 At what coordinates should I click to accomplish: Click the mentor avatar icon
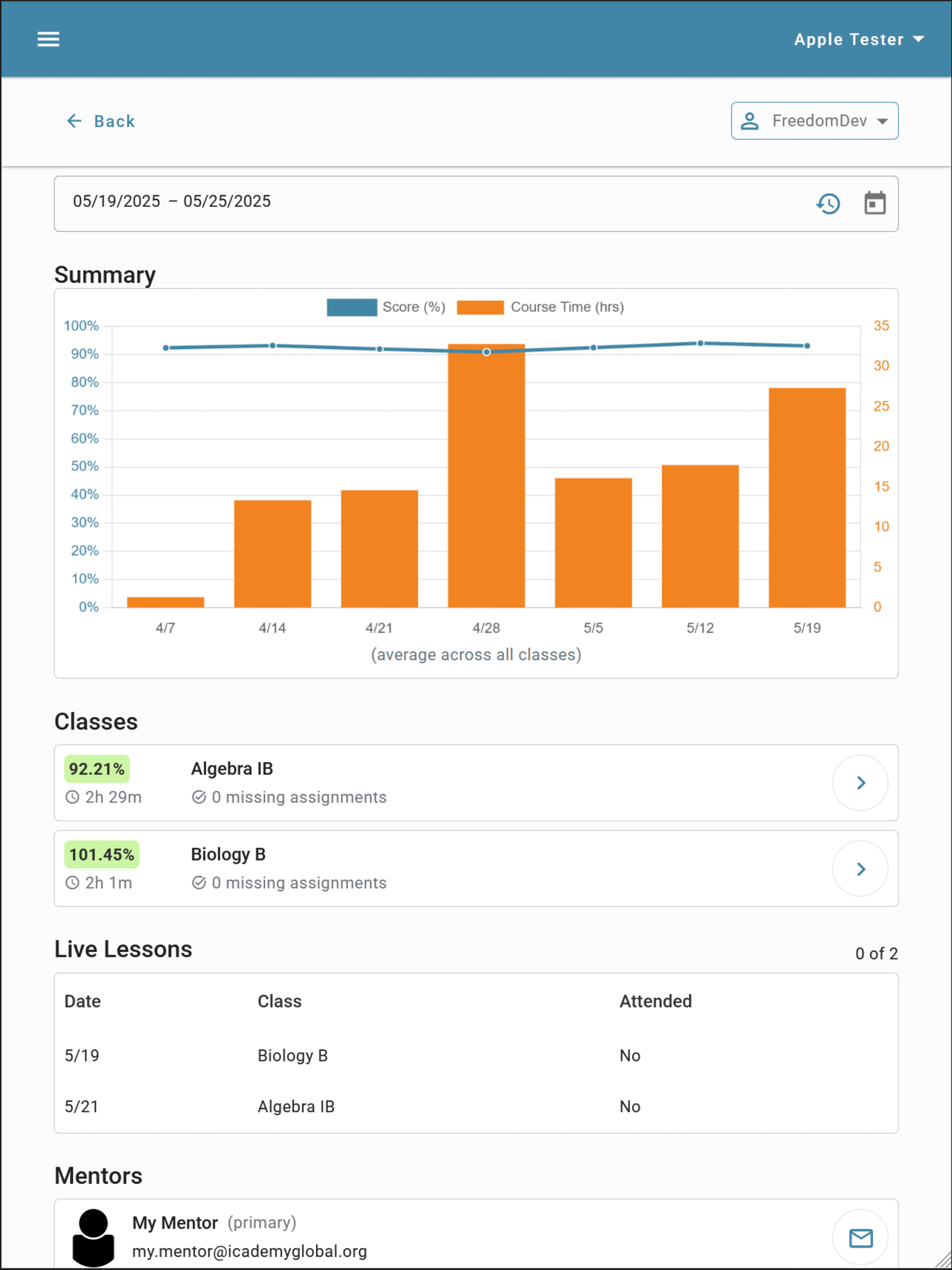tap(93, 1238)
